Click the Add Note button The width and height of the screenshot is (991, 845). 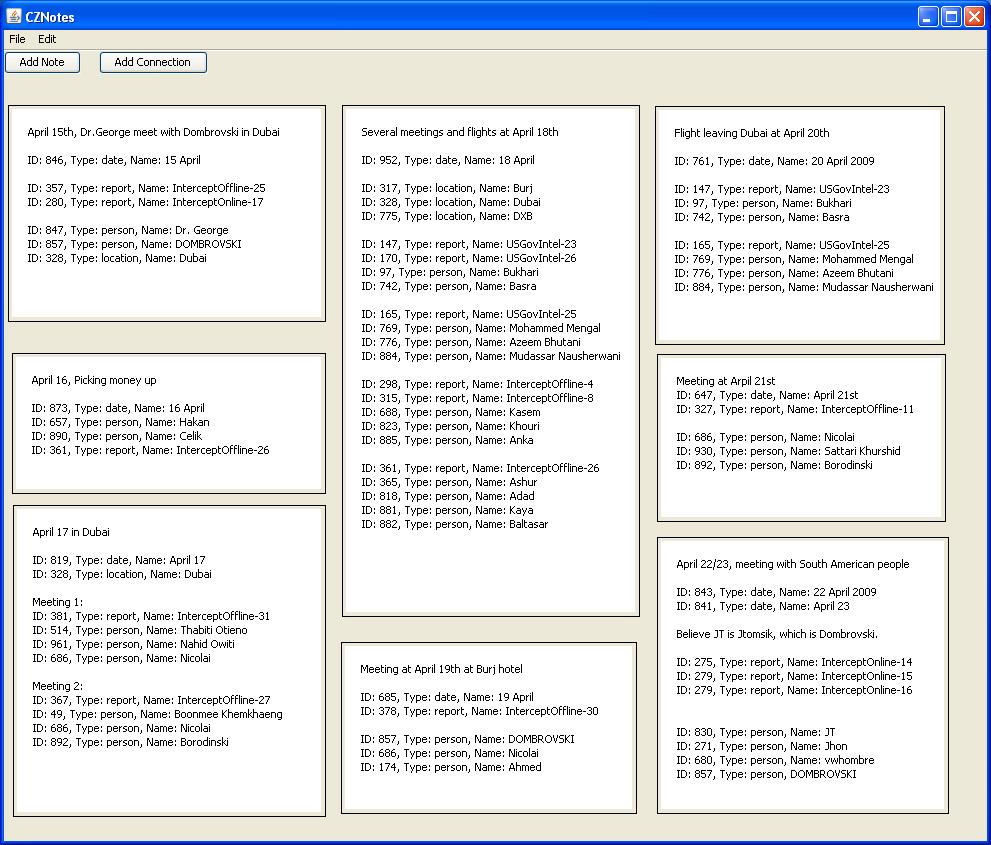(42, 62)
